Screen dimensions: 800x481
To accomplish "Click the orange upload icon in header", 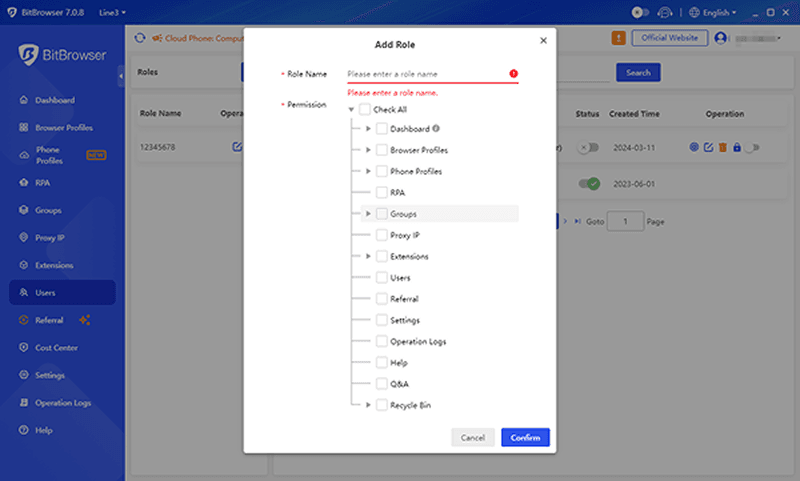I will (619, 38).
